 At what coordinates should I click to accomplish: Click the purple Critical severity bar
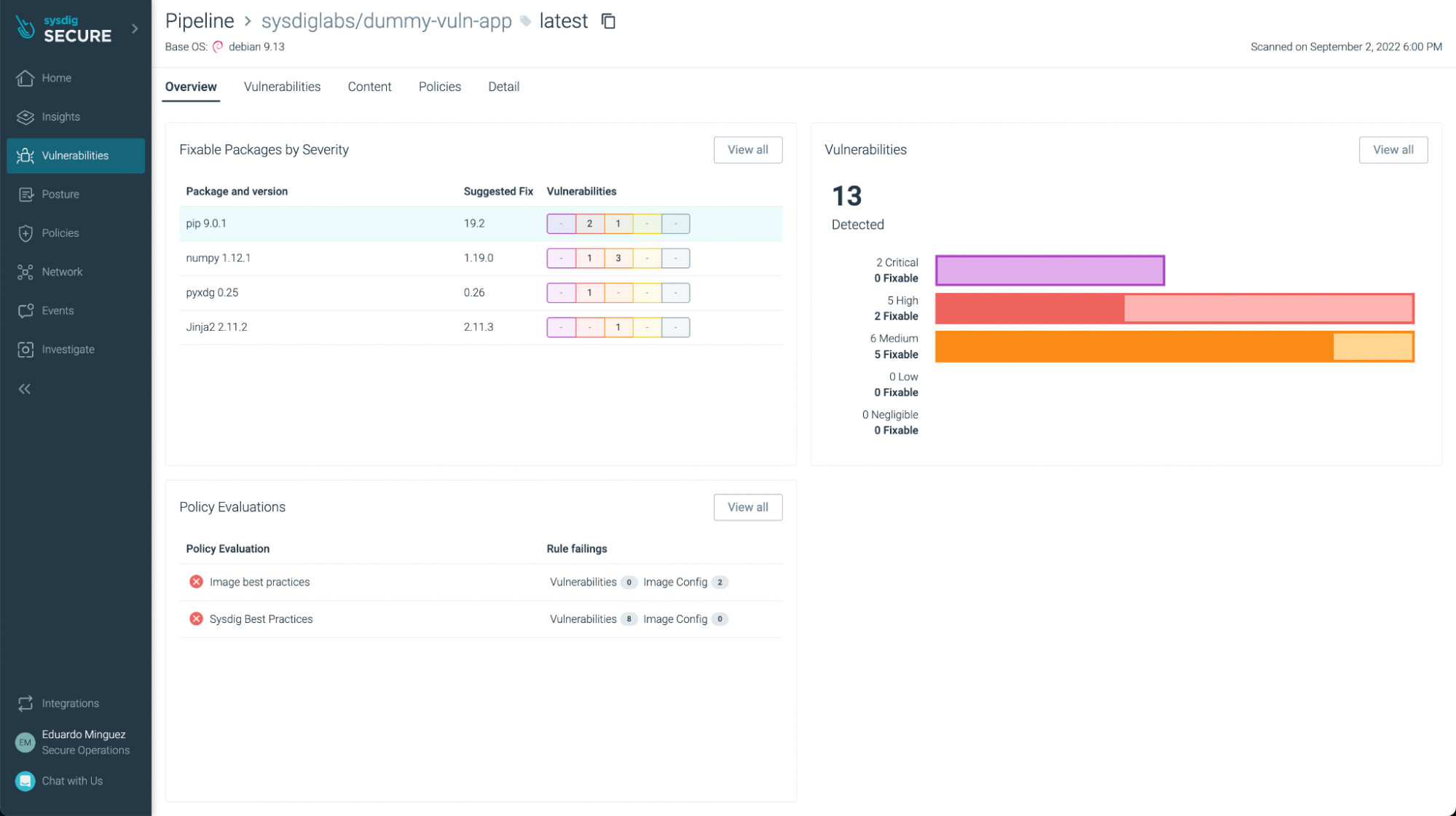click(1049, 270)
